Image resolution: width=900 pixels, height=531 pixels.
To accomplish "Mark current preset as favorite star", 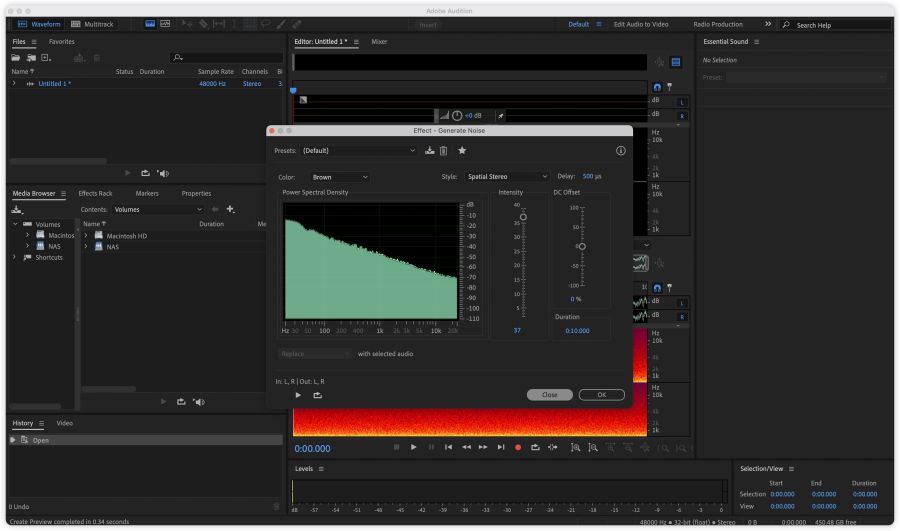I will coord(462,150).
